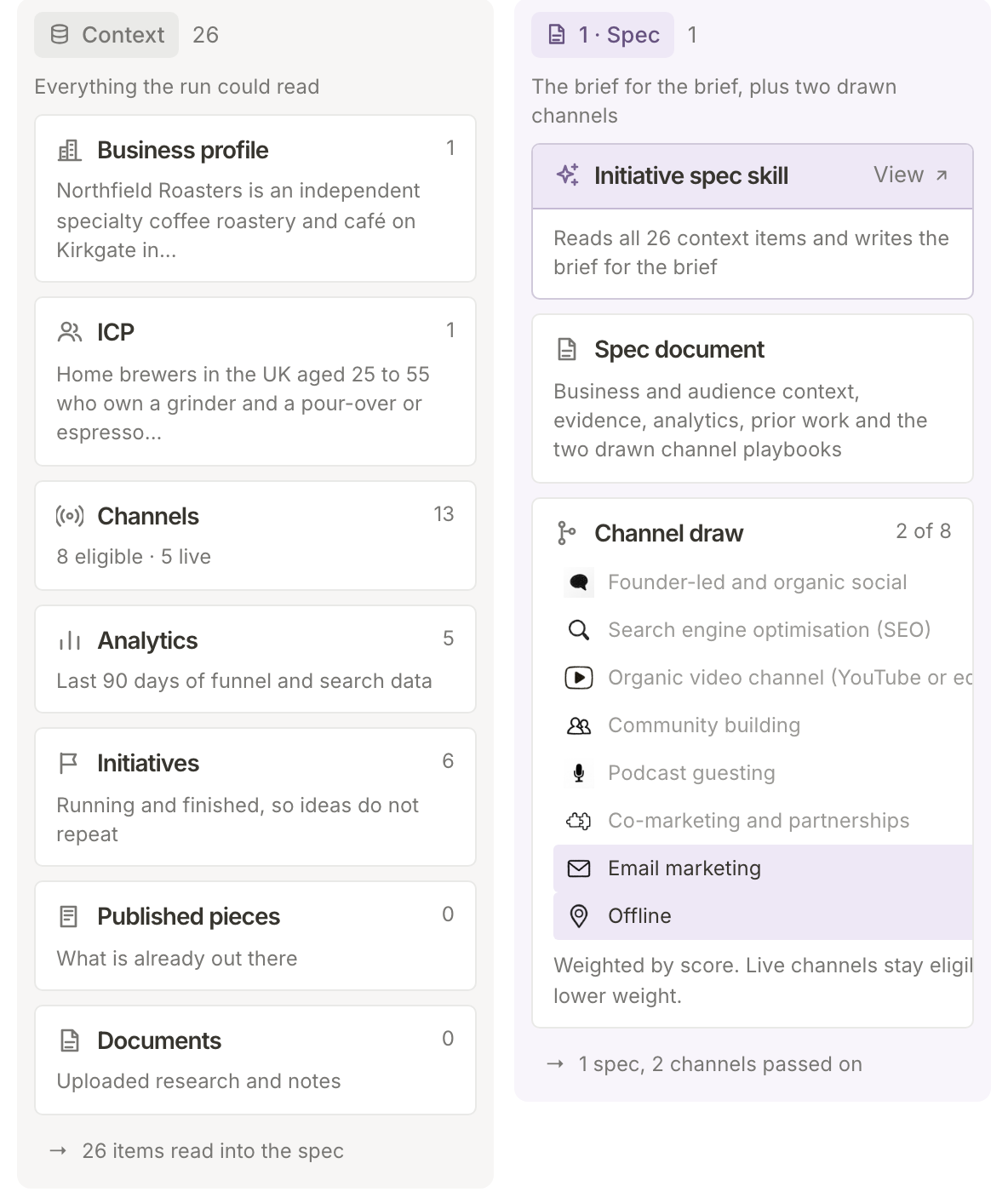Click the arrow beside View link
The image size is (1008, 1192).
942,175
